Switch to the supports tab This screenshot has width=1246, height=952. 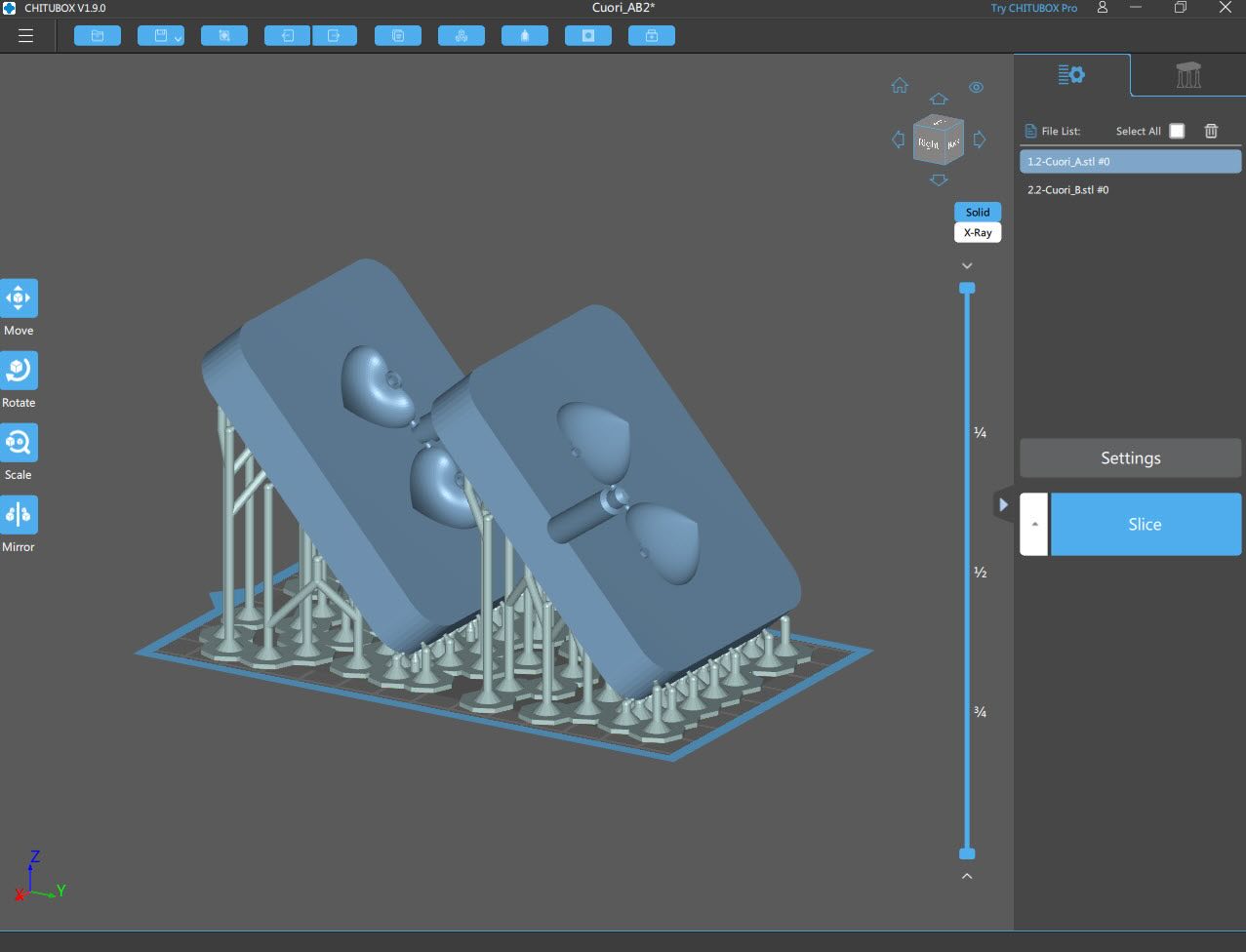[1187, 75]
